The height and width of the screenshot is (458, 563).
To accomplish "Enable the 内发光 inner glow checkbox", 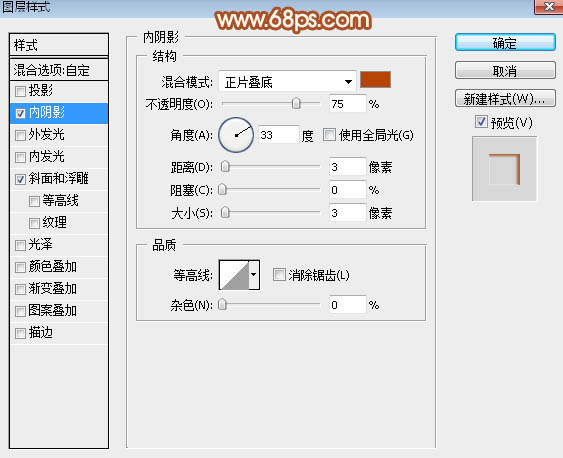I will [20, 157].
